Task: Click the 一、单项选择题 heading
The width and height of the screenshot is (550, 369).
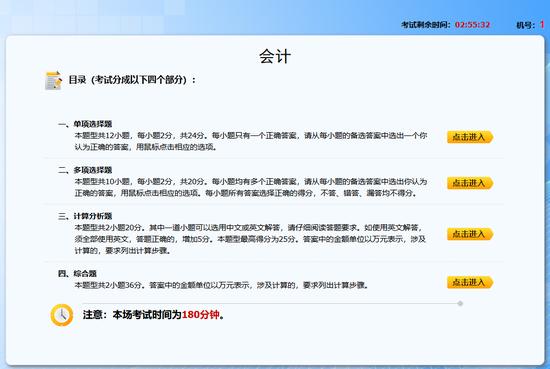Action: coord(85,124)
